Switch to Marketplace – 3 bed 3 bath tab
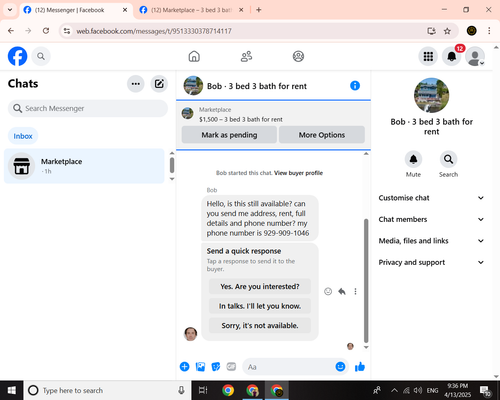 click(x=191, y=10)
